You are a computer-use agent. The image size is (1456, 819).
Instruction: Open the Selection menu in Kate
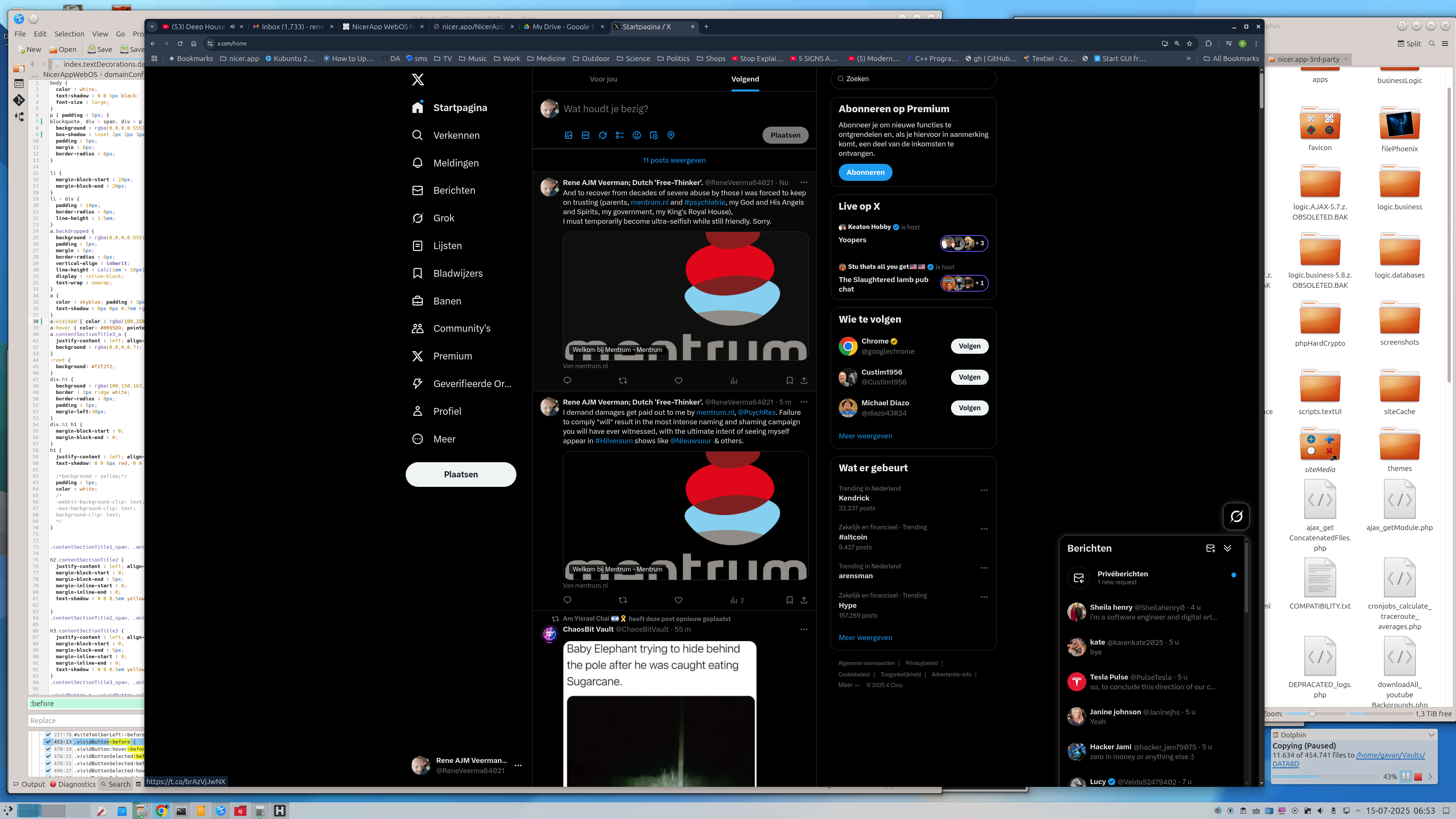(69, 34)
